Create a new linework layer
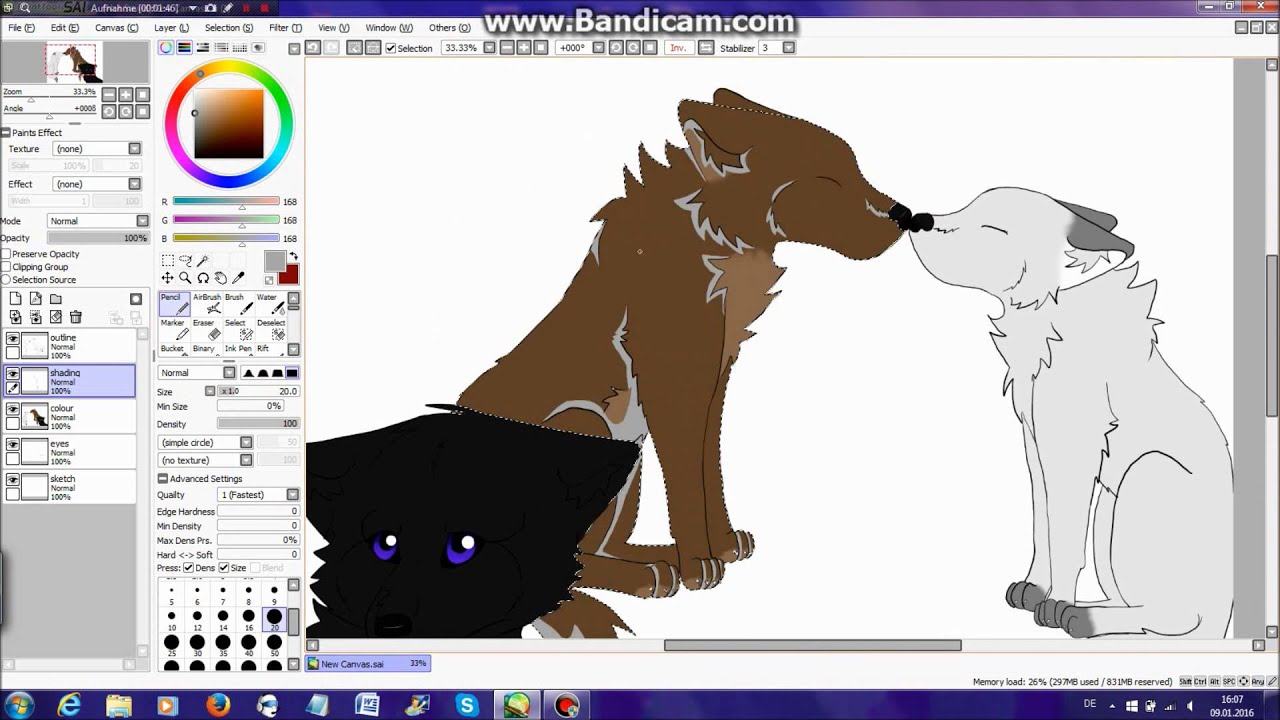 35,299
